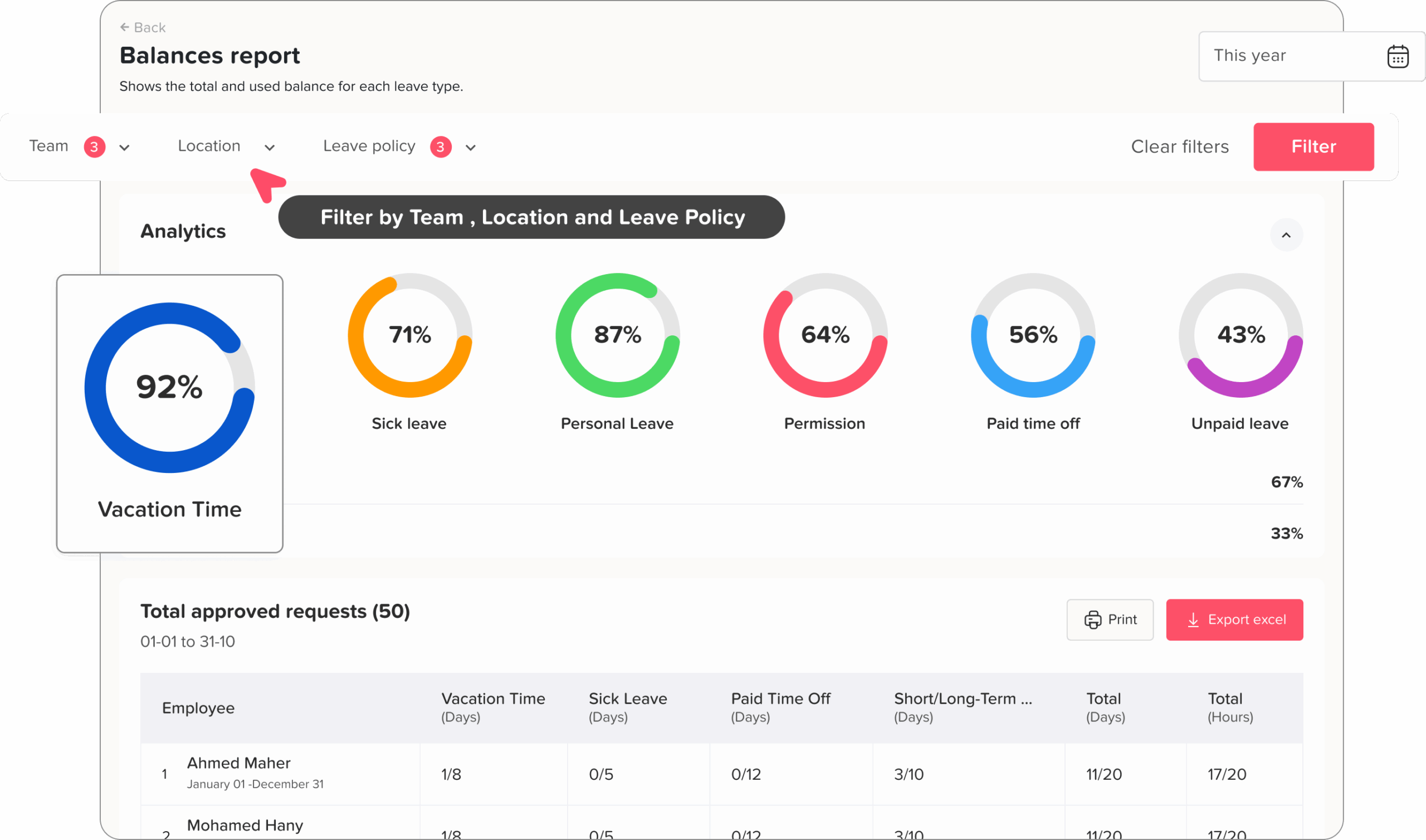
Task: Click the Leave policy count badge
Action: coord(440,147)
